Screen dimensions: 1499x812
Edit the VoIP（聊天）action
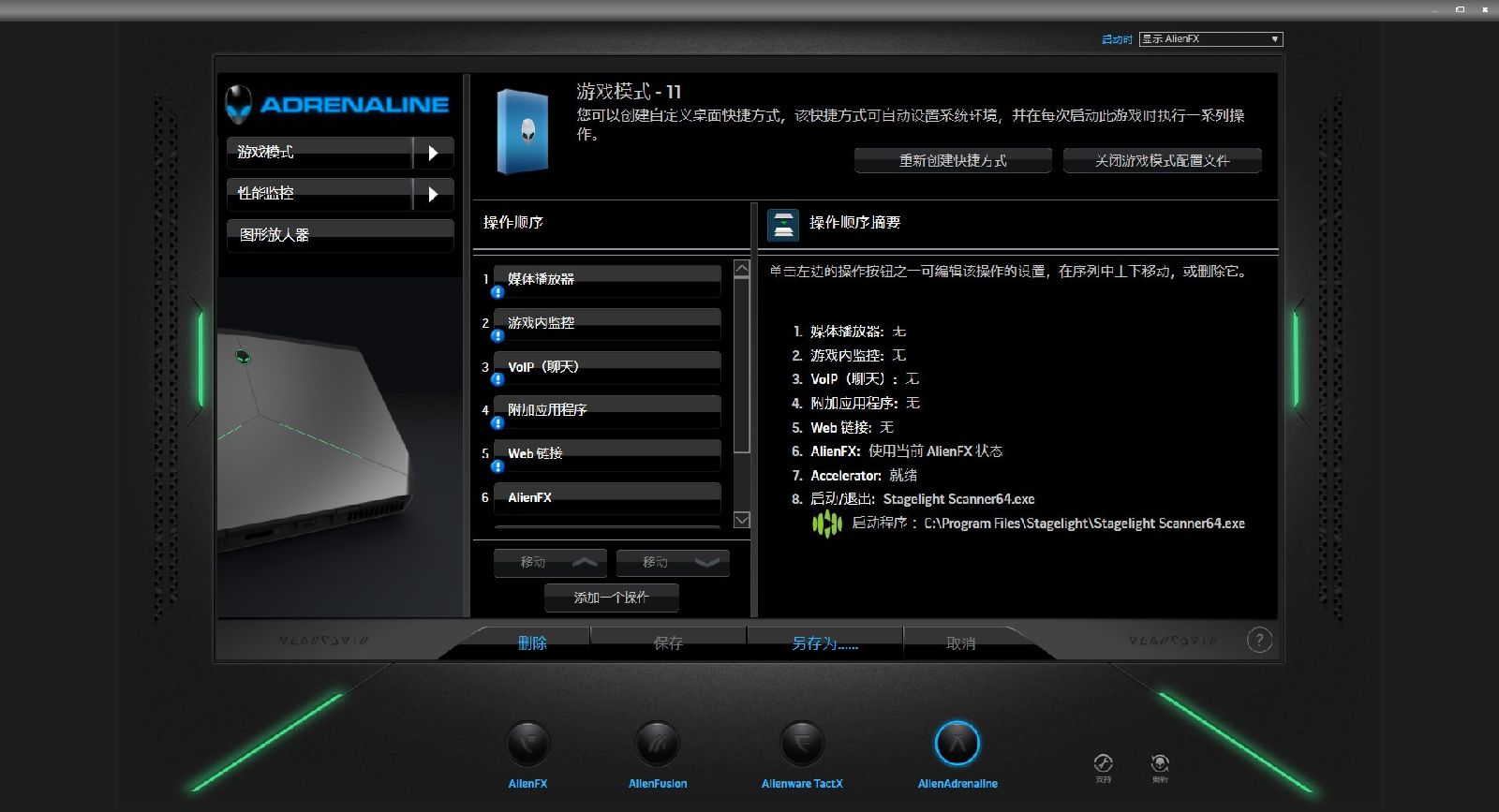(607, 367)
